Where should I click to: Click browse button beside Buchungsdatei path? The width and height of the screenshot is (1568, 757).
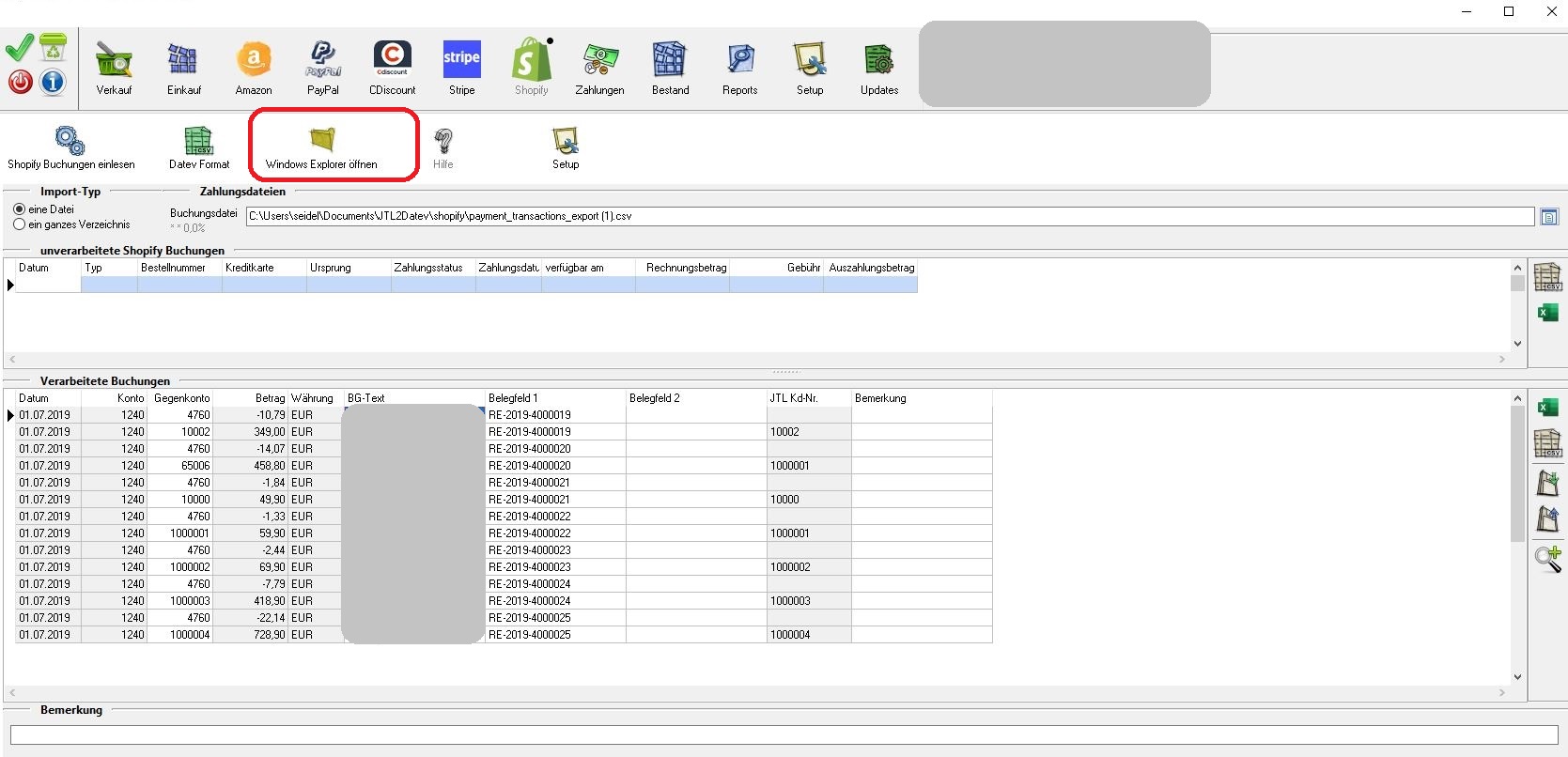tap(1549, 217)
